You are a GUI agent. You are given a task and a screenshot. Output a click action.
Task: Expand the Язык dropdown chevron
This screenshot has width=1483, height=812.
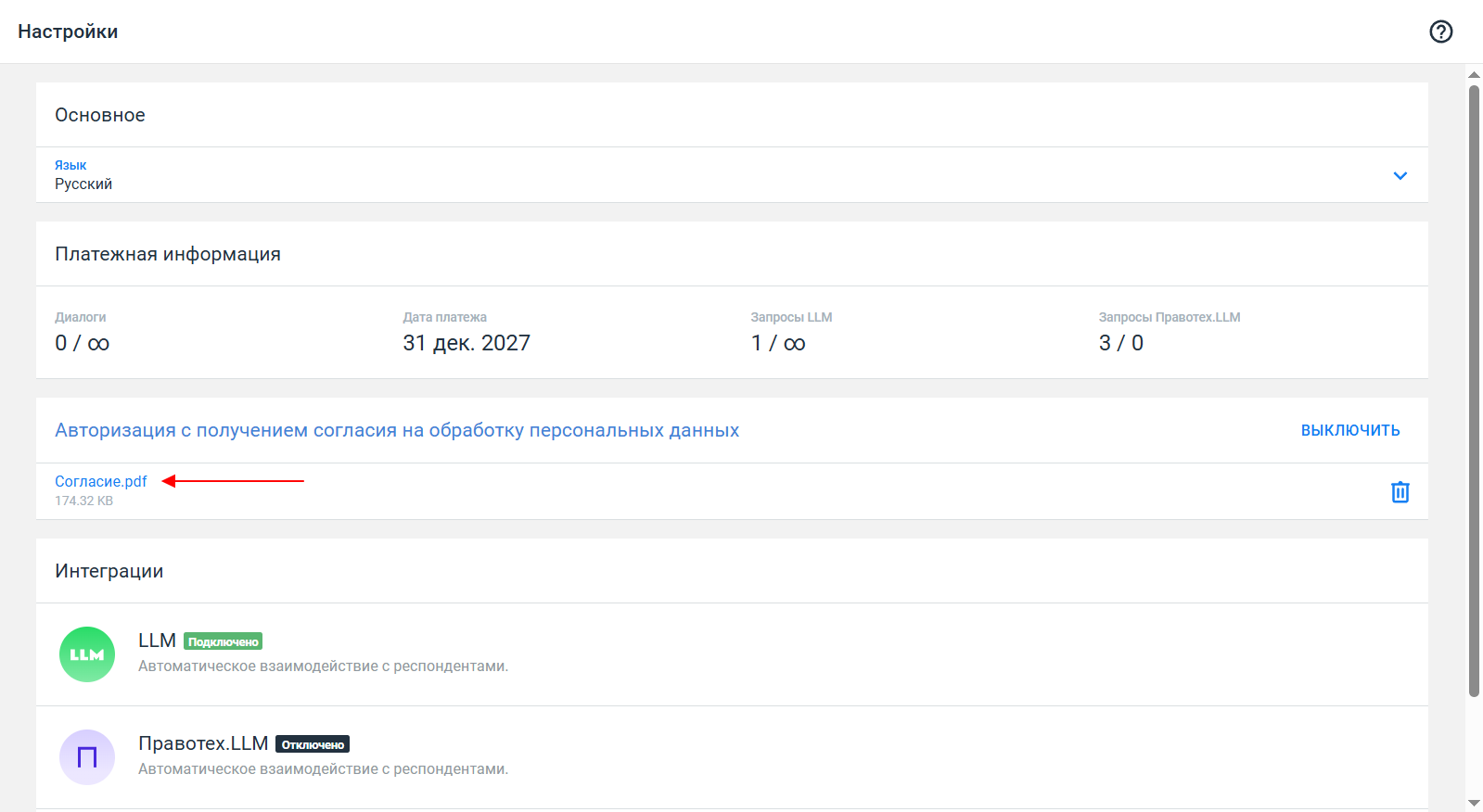pos(1400,176)
